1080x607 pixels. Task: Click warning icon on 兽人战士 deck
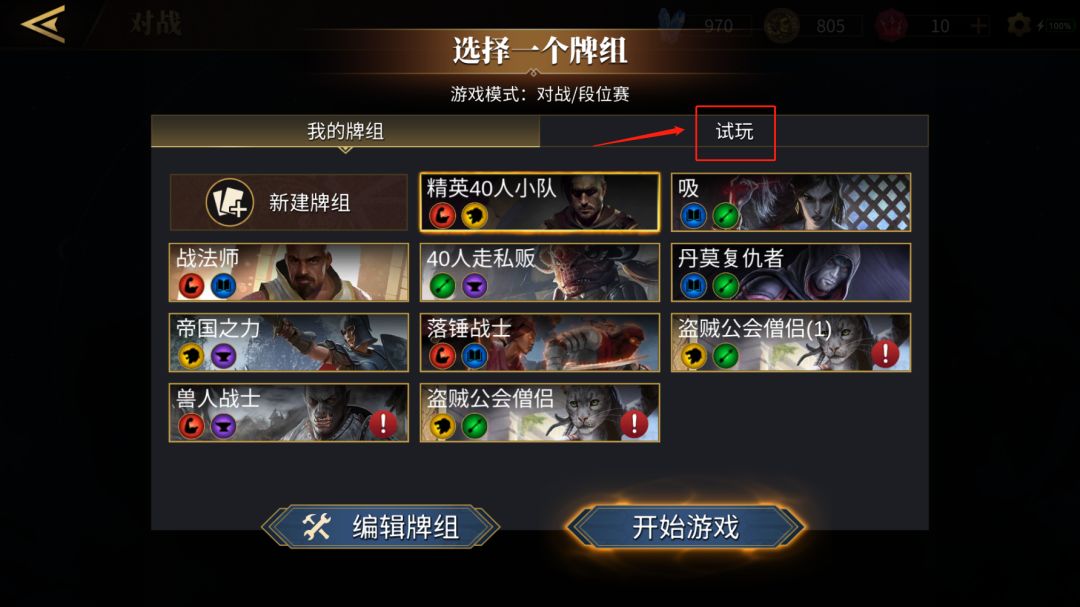(x=383, y=424)
